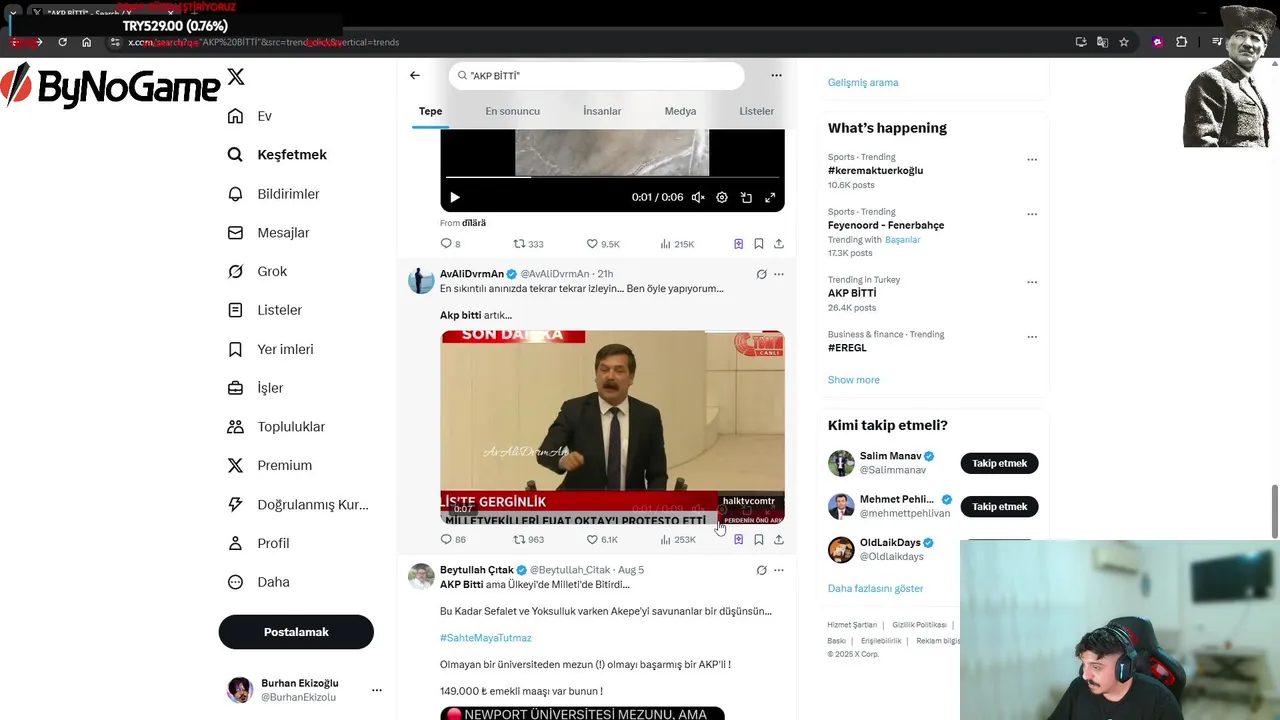This screenshot has width=1280, height=720.
Task: Open Listeler icon in sidebar
Action: point(235,310)
